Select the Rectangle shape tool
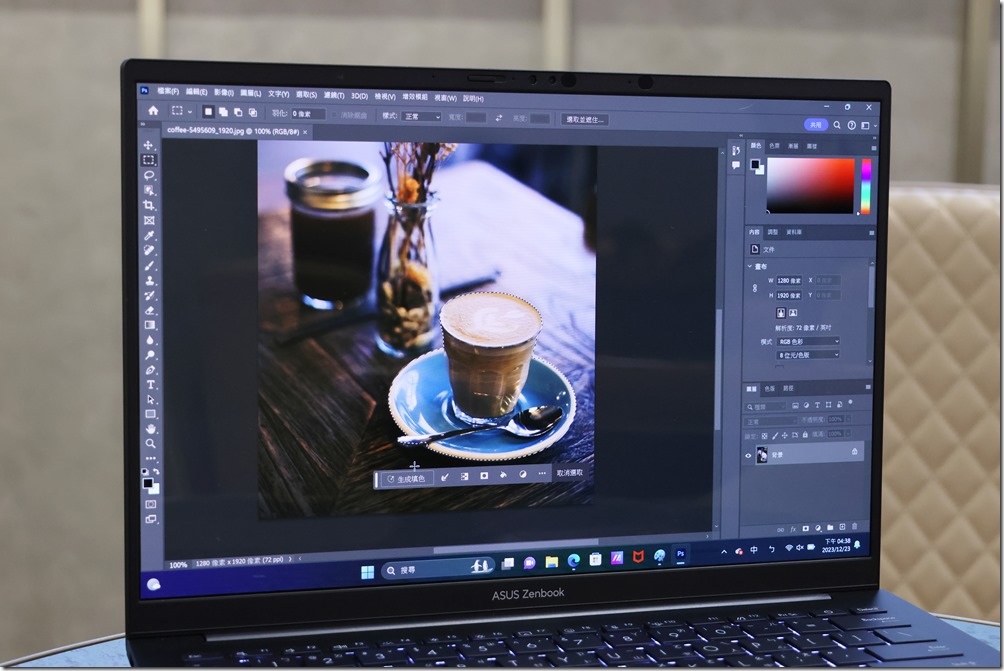This screenshot has height=671, width=1004. click(x=150, y=414)
